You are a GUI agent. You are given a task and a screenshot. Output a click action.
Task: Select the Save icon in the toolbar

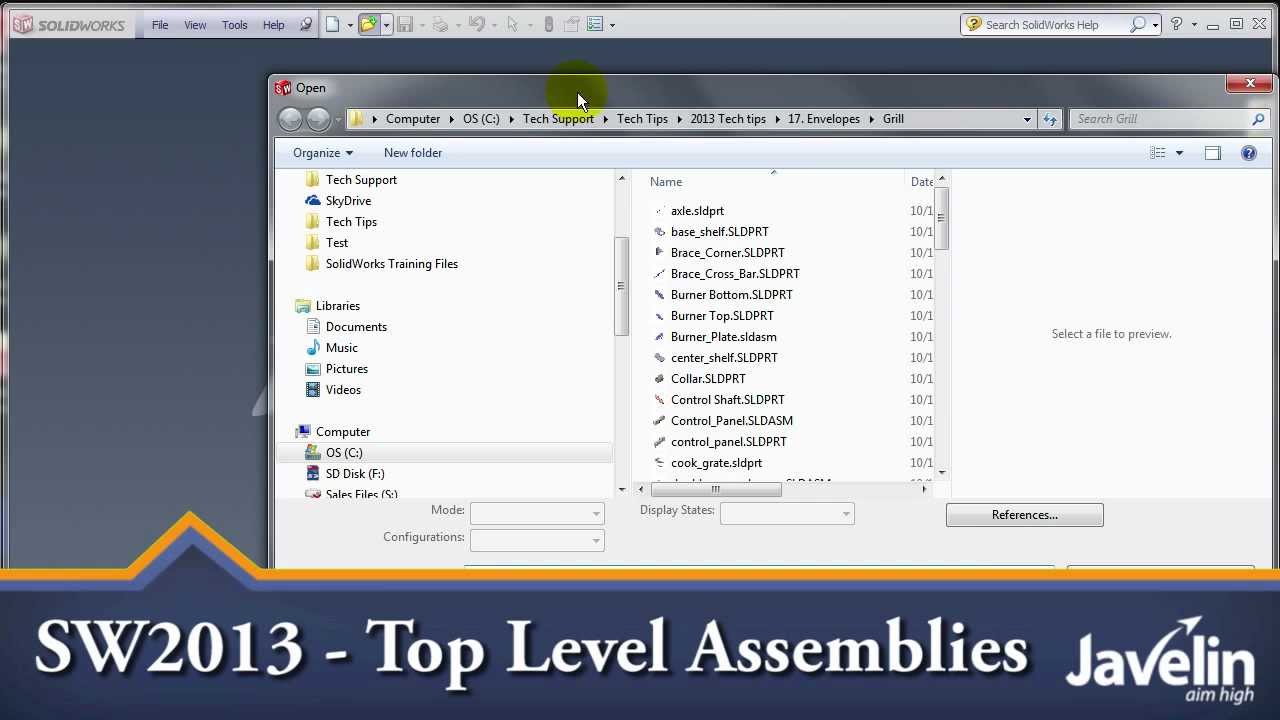tap(406, 24)
